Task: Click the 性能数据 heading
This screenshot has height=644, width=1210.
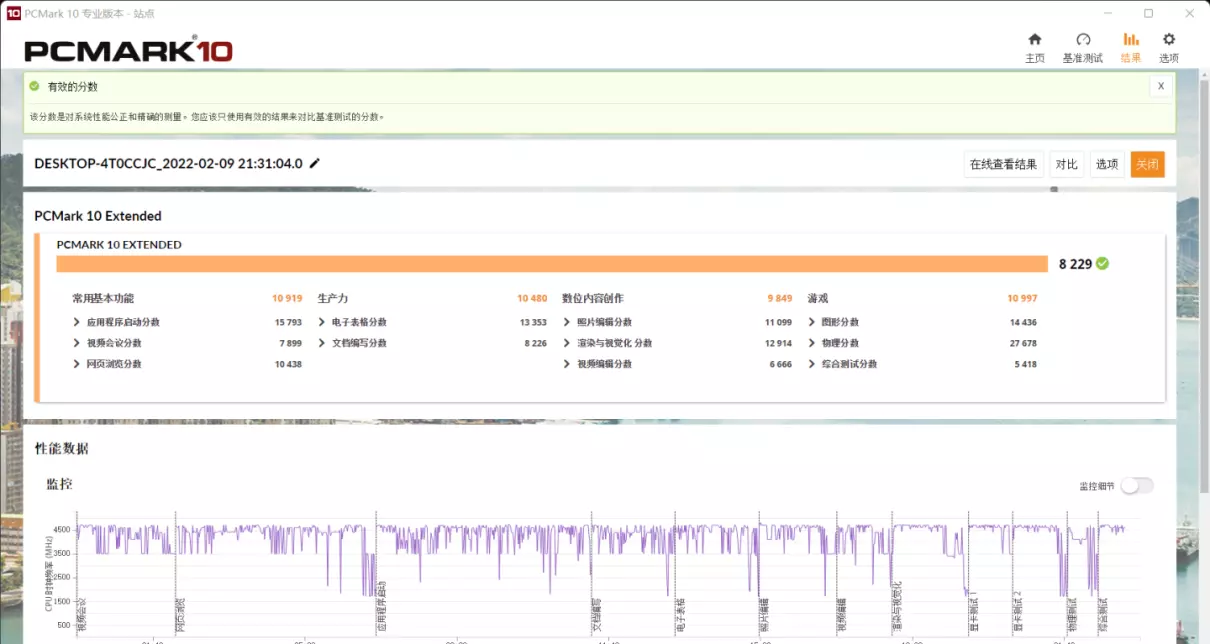Action: pos(62,449)
